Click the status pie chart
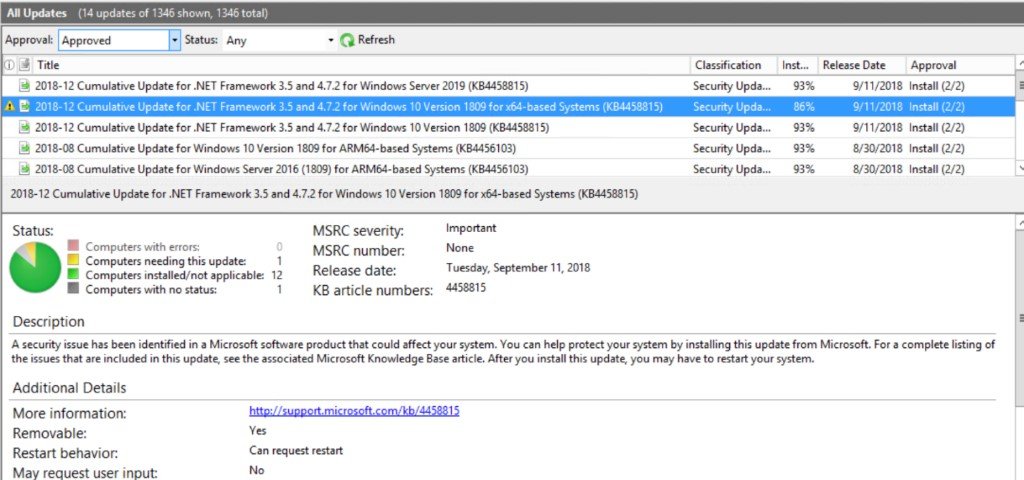 click(x=35, y=267)
